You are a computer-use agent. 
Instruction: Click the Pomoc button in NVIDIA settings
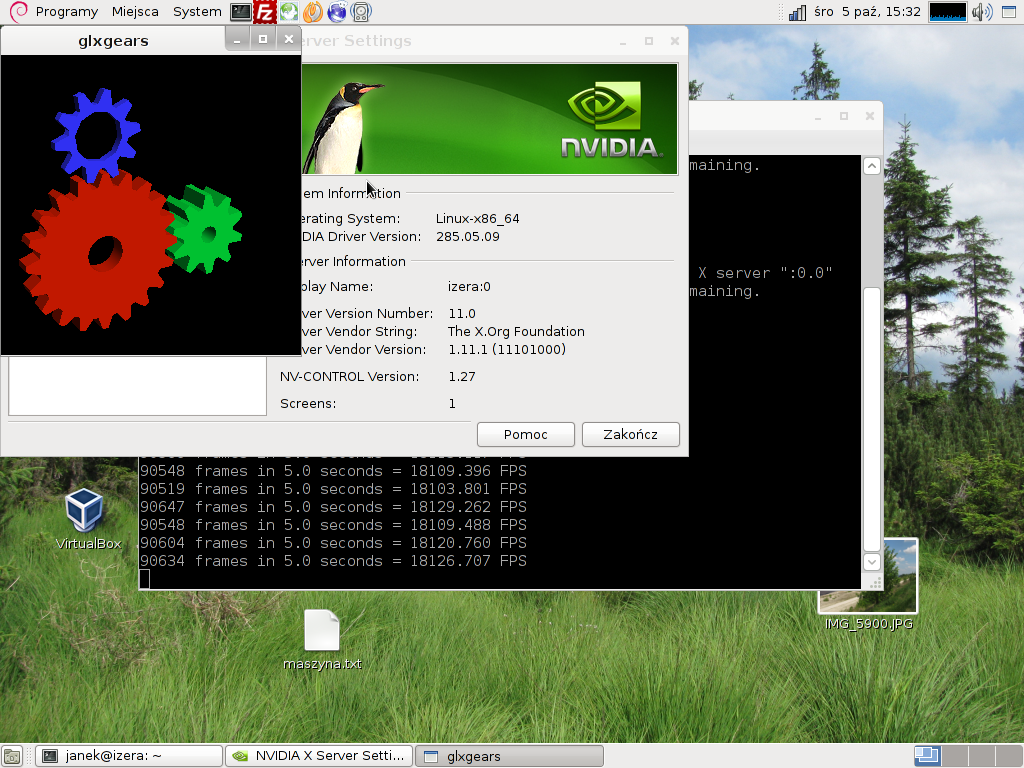[x=526, y=434]
